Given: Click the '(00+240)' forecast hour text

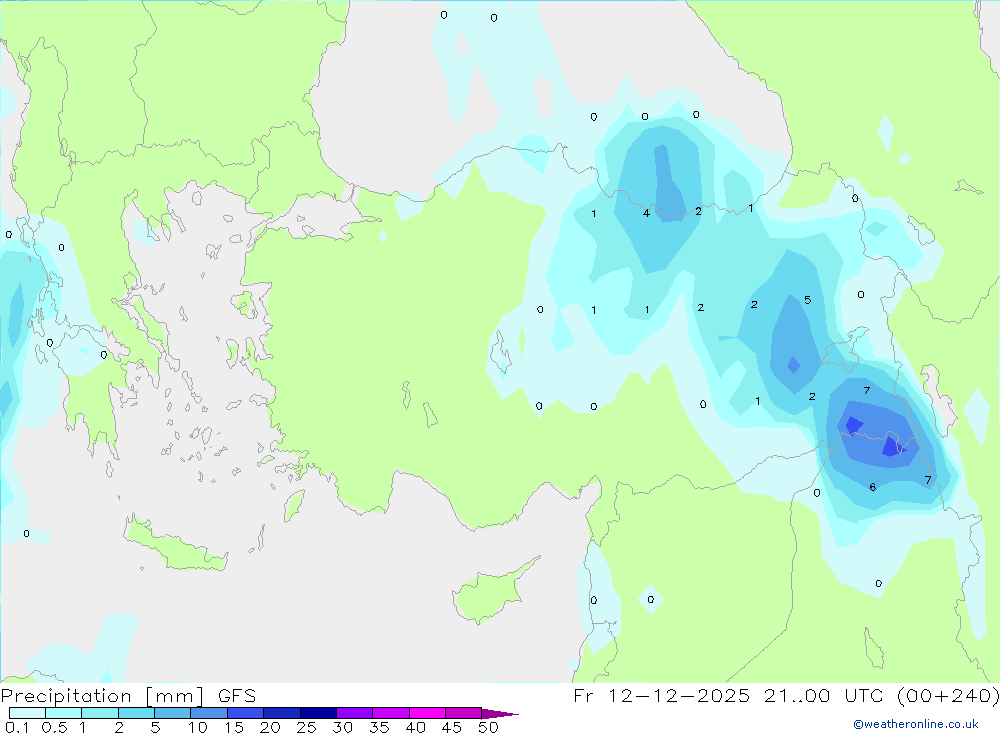Looking at the screenshot, I should coord(948,695).
